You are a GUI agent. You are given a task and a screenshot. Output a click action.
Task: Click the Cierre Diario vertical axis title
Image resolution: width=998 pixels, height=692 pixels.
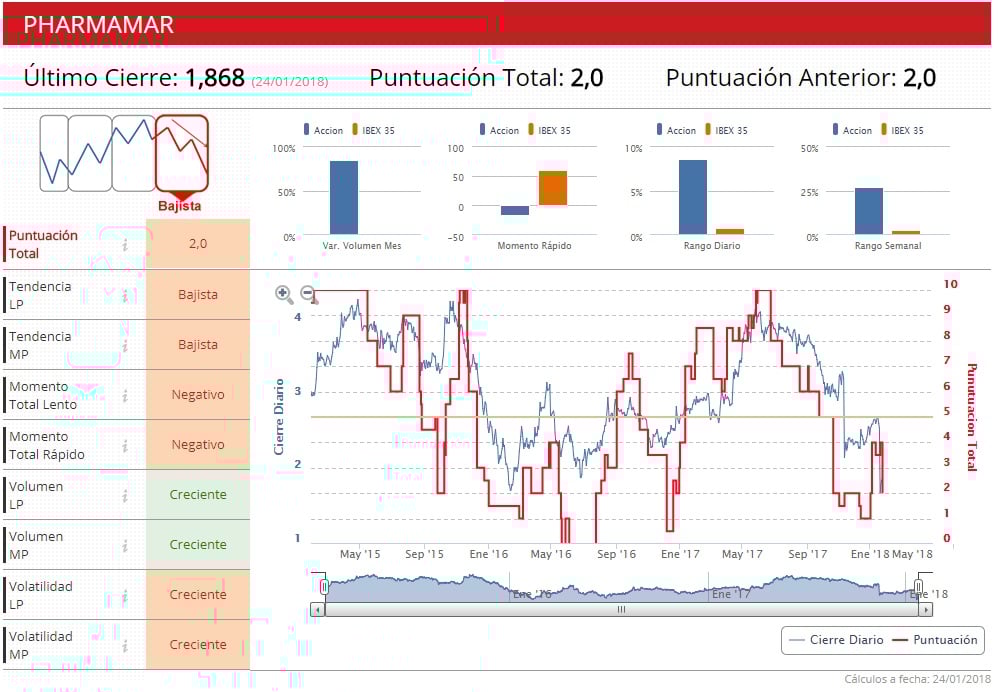[279, 417]
